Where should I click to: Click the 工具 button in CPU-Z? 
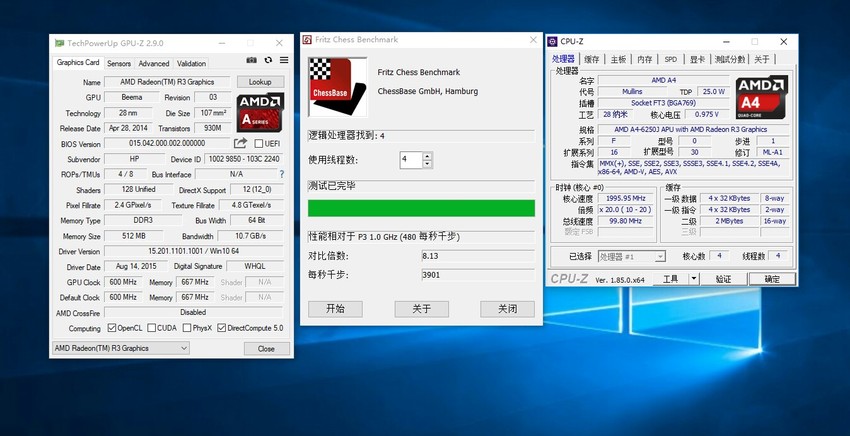click(671, 279)
